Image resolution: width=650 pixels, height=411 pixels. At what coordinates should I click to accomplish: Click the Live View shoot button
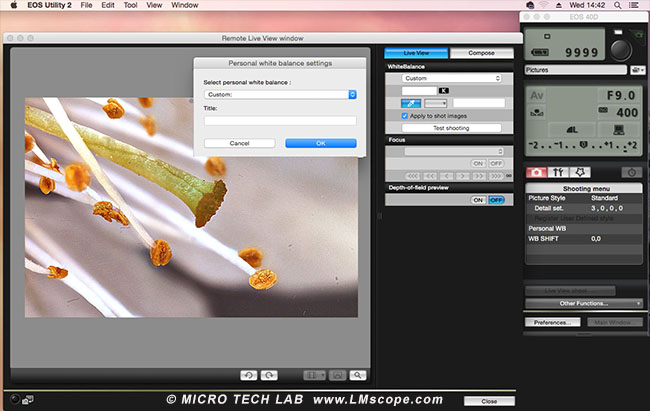(x=570, y=291)
